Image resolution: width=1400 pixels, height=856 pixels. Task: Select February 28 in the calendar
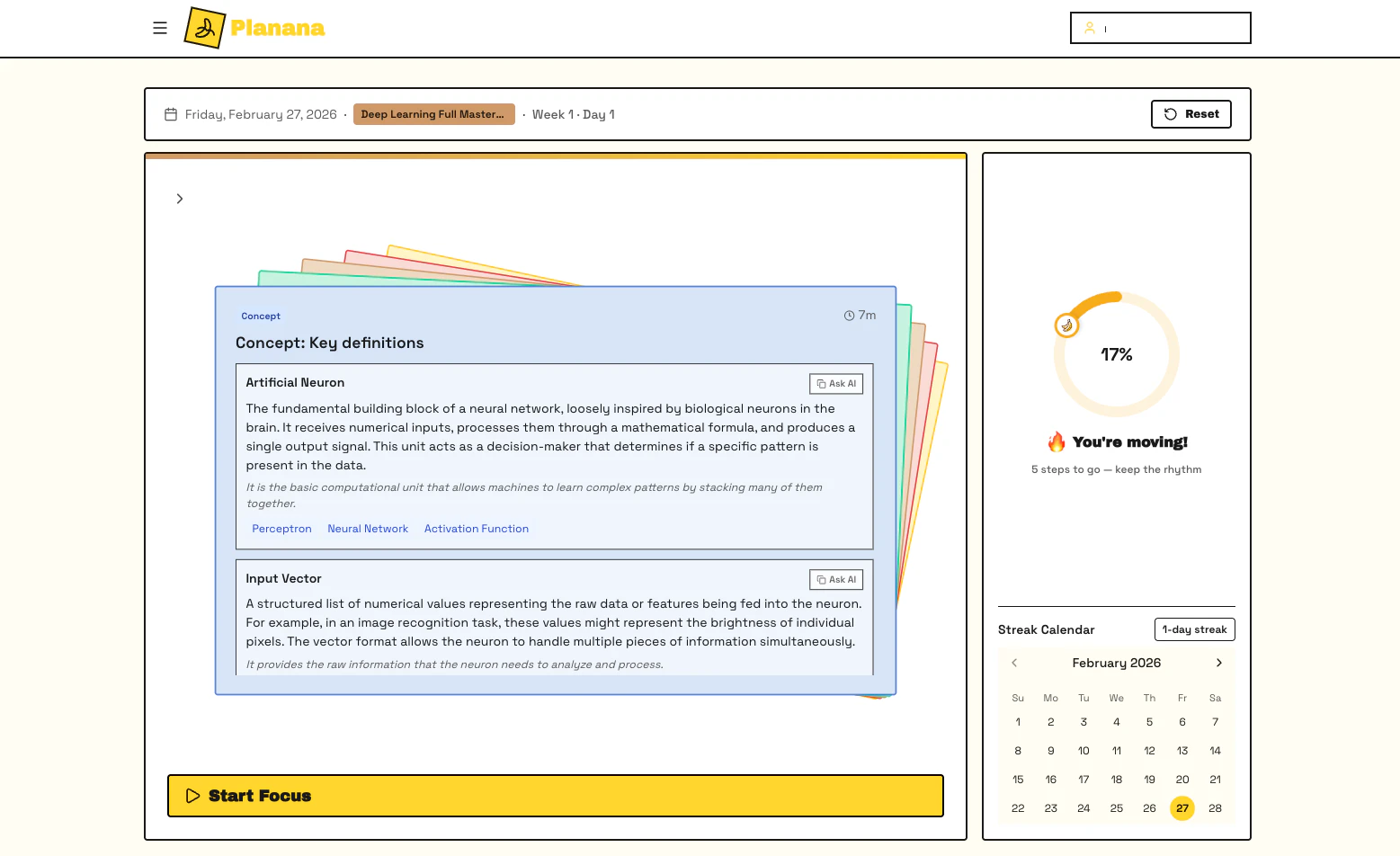[1215, 808]
